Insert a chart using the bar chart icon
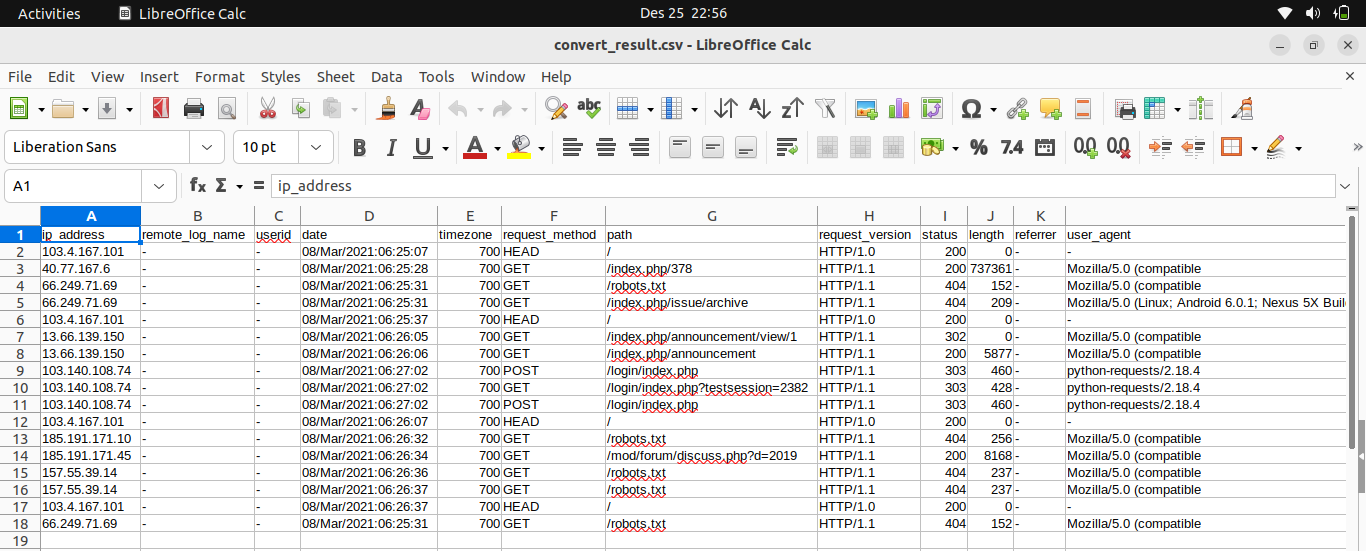Image resolution: width=1366 pixels, height=551 pixels. click(x=899, y=108)
